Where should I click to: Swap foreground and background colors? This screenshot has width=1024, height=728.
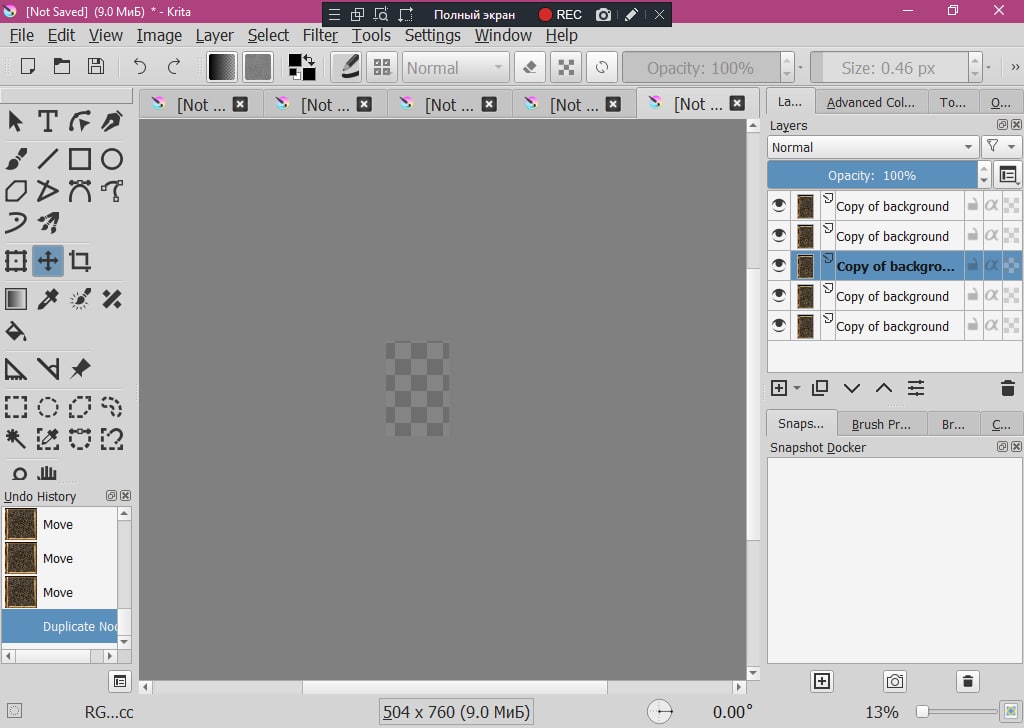pos(310,59)
